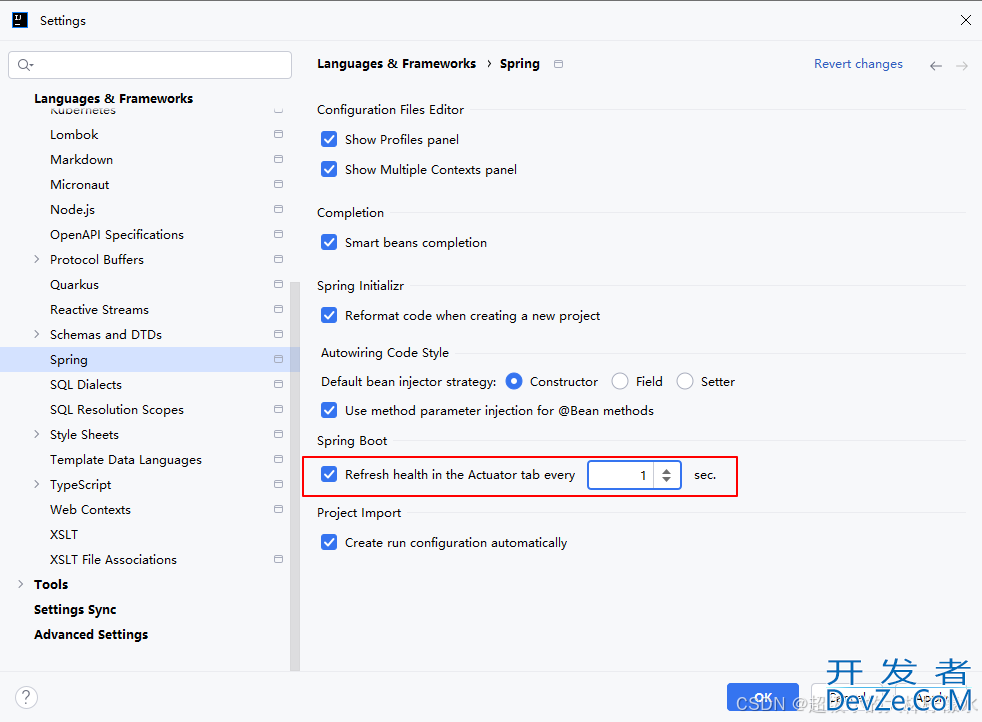The width and height of the screenshot is (982, 722).
Task: Uncheck Show Profiles panel
Action: click(x=329, y=139)
